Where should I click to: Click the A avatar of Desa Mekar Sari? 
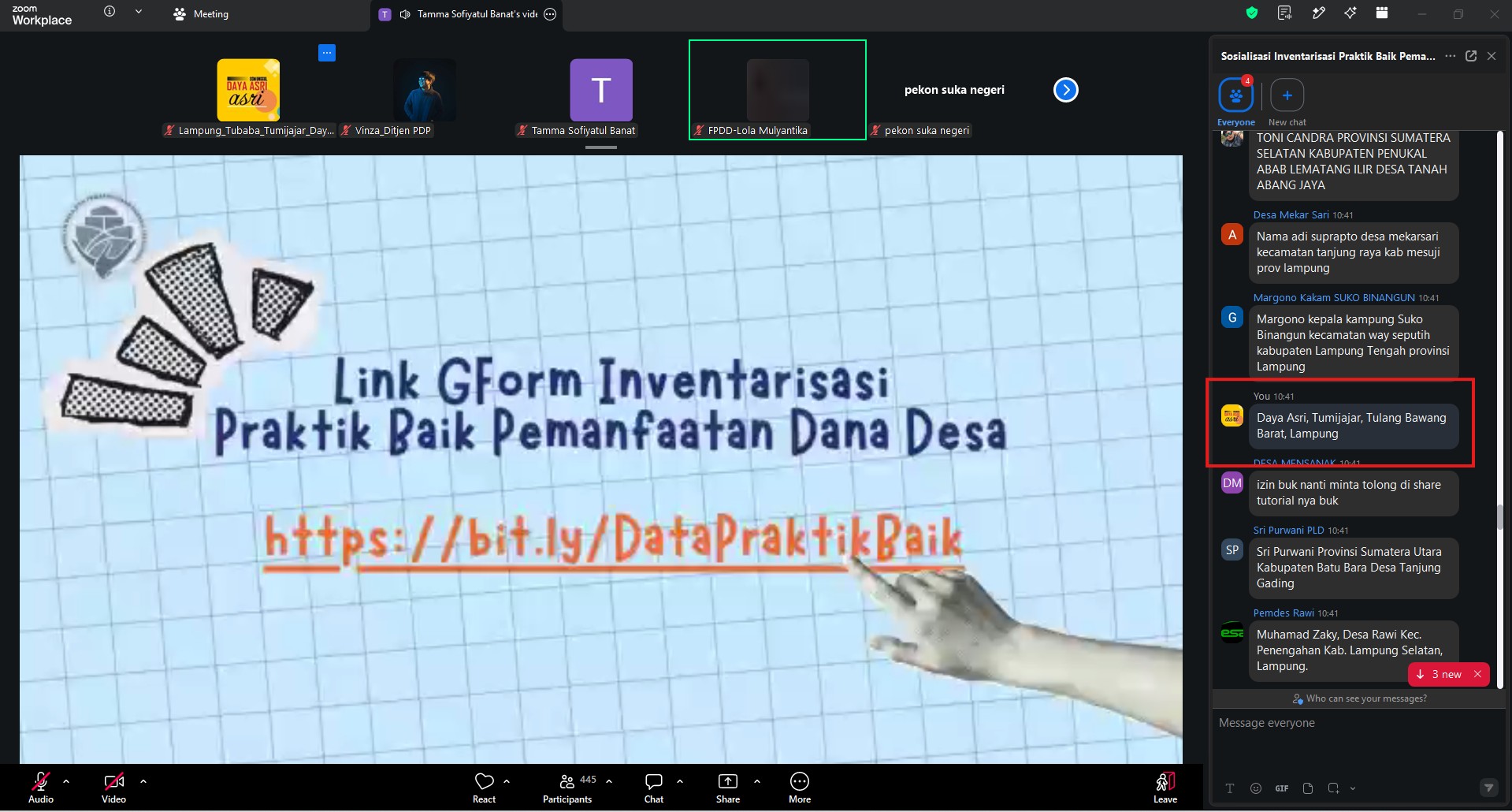click(1232, 235)
